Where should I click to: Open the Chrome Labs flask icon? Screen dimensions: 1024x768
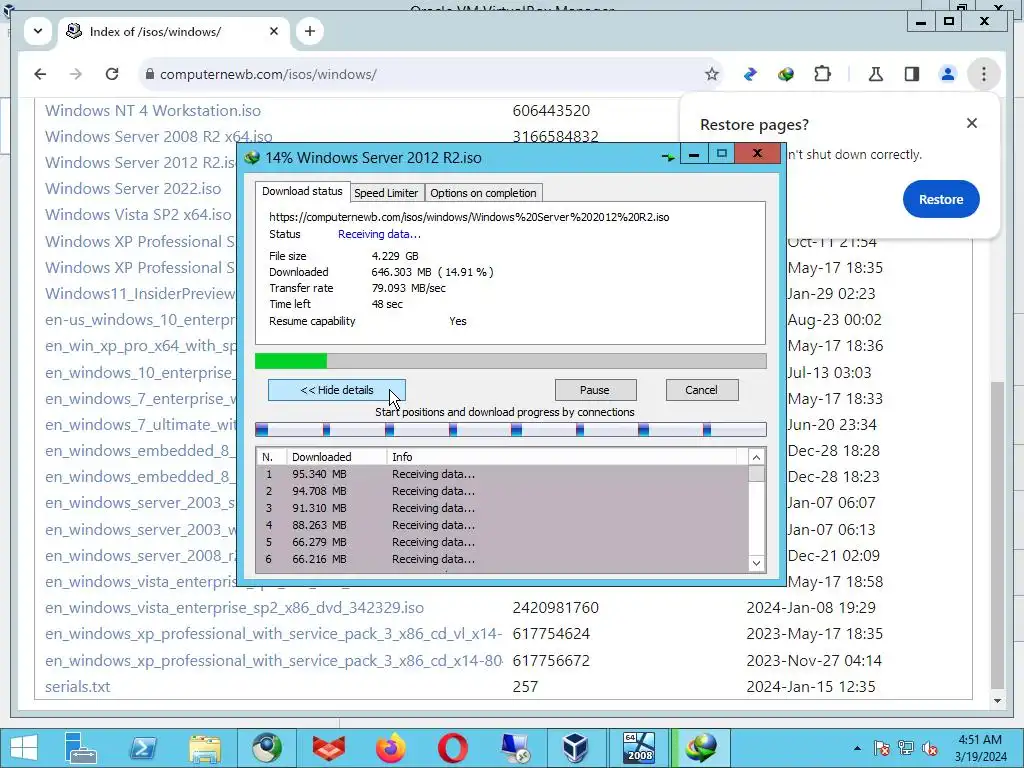click(x=876, y=74)
